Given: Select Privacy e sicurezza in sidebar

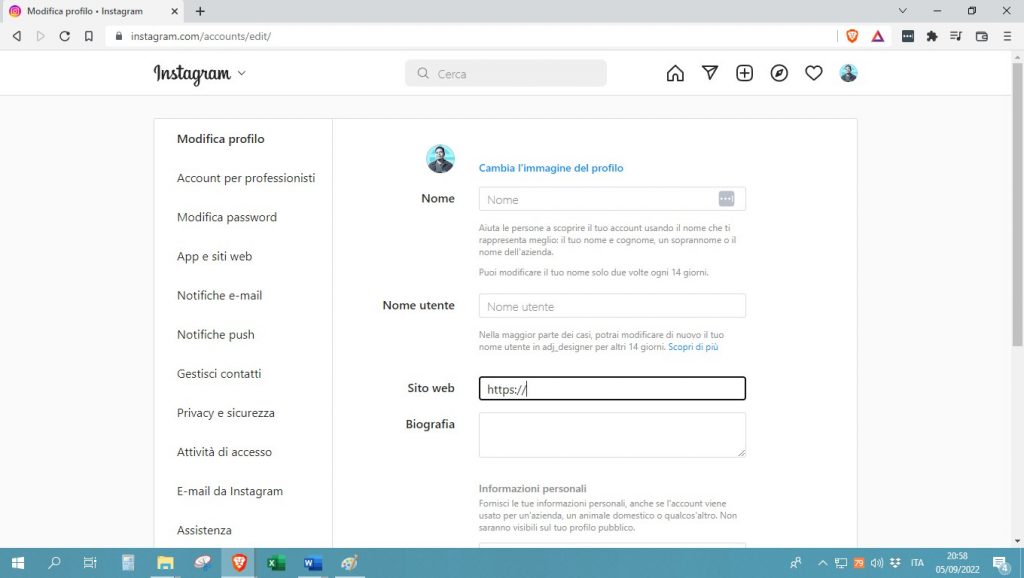Looking at the screenshot, I should pyautogui.click(x=226, y=413).
